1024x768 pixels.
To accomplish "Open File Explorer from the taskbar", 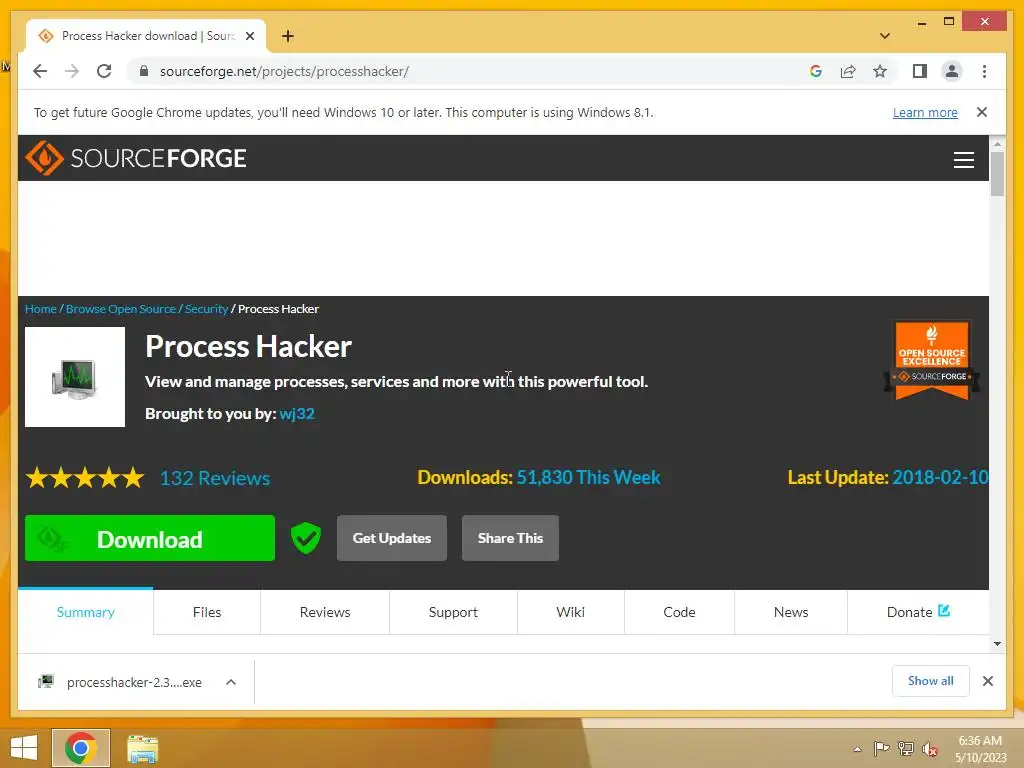I will (x=142, y=748).
